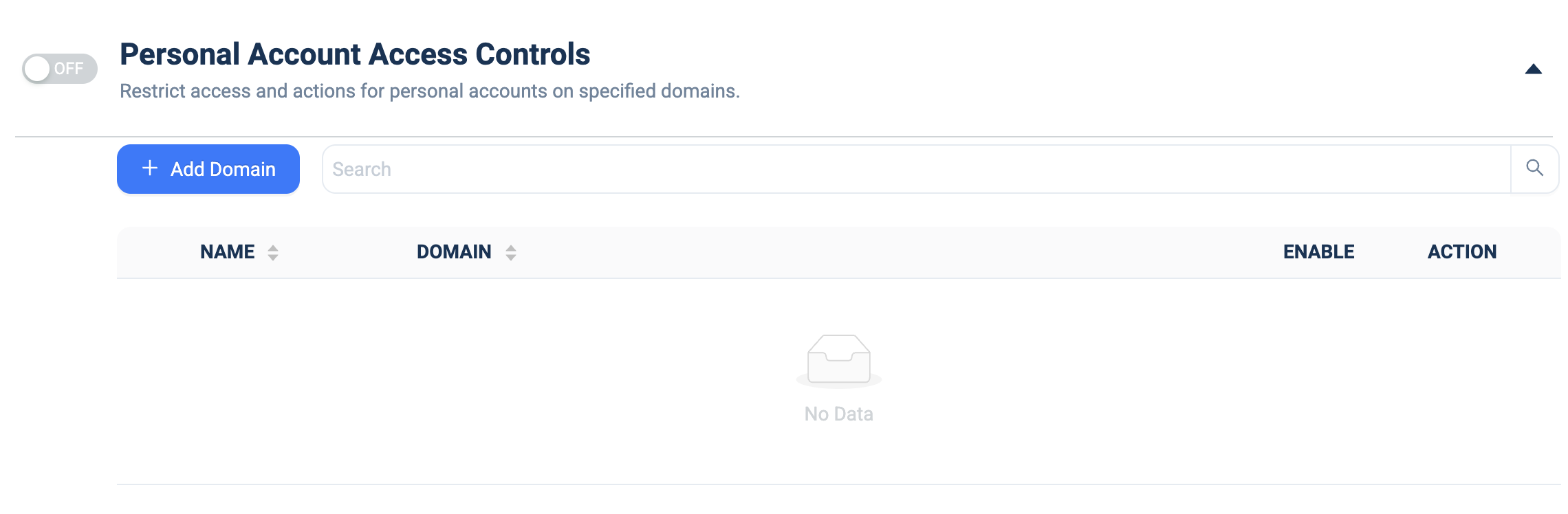
Task: Collapse the Personal Account Access Controls section
Action: pos(1534,69)
